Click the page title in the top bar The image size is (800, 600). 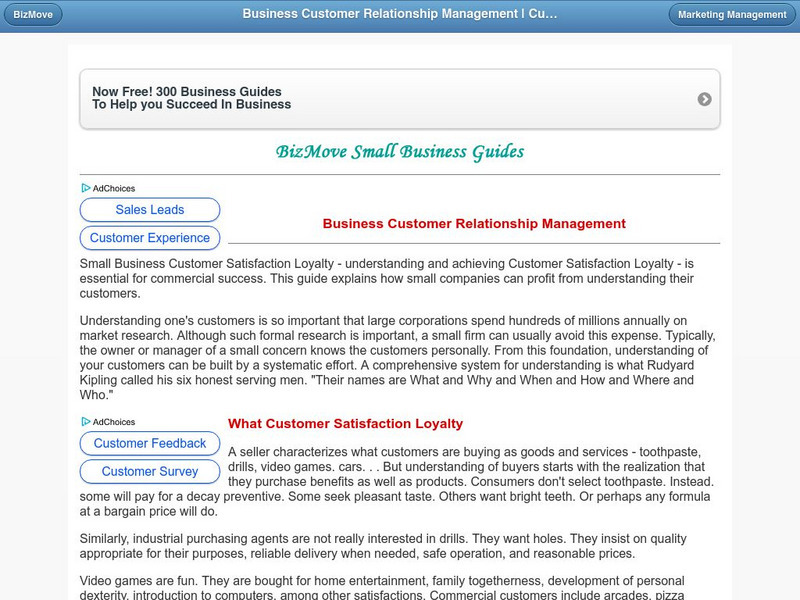click(x=400, y=15)
